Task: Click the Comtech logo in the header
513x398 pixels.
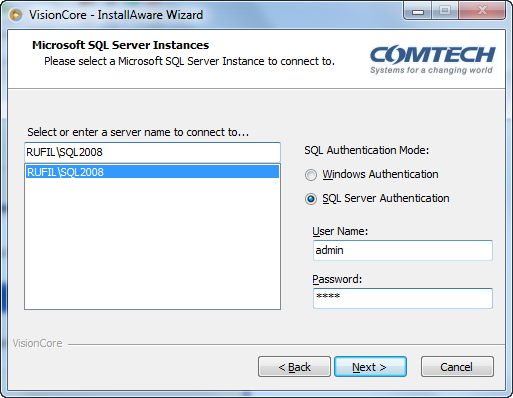Action: coord(432,60)
